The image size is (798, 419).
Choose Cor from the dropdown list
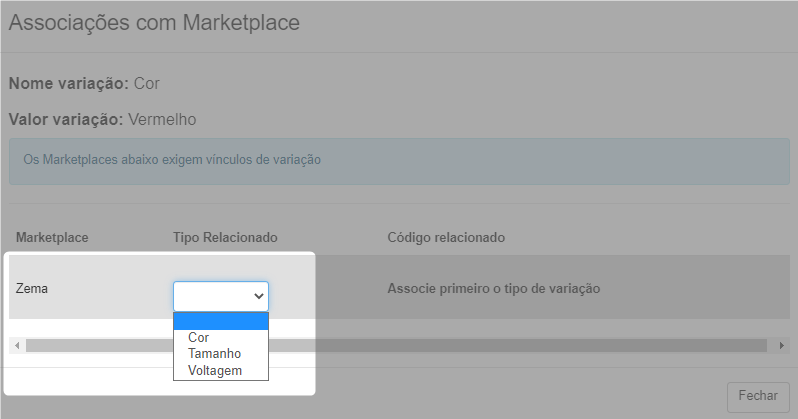198,338
